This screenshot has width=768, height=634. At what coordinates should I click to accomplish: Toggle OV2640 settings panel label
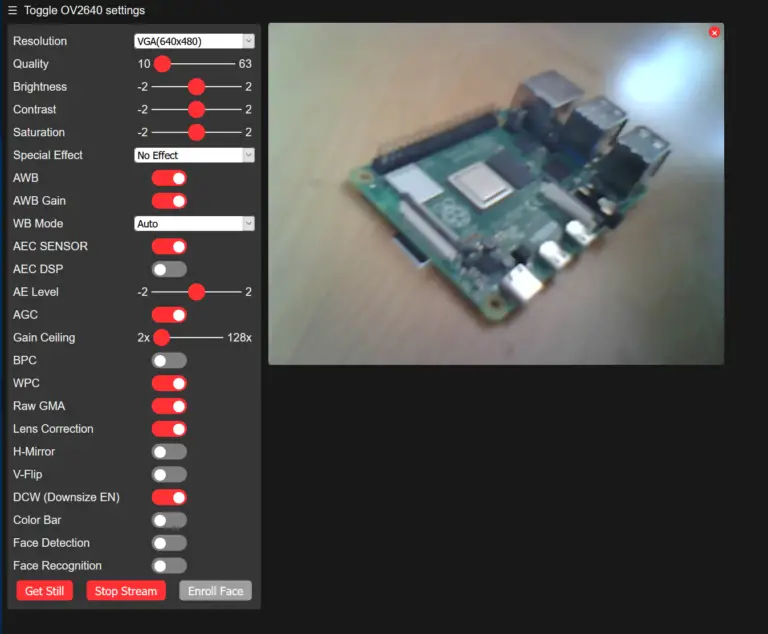[x=84, y=10]
